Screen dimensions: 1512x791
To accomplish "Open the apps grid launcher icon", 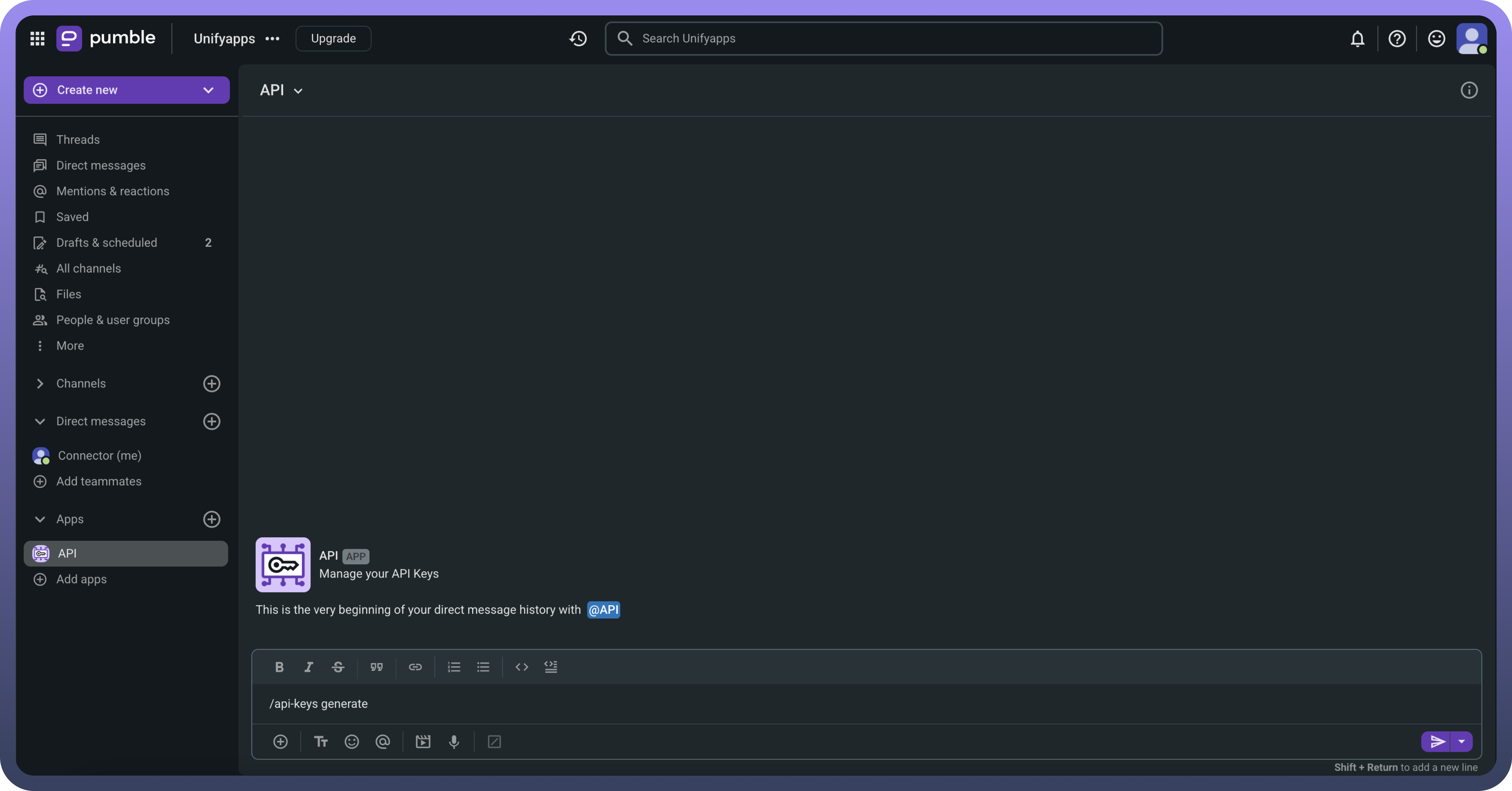I will (x=37, y=39).
